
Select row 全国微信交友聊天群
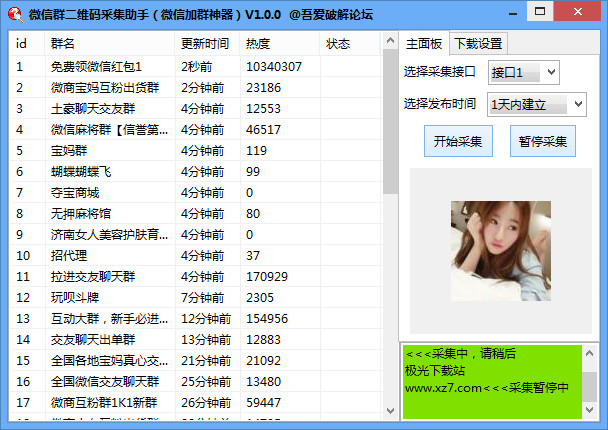coord(195,382)
